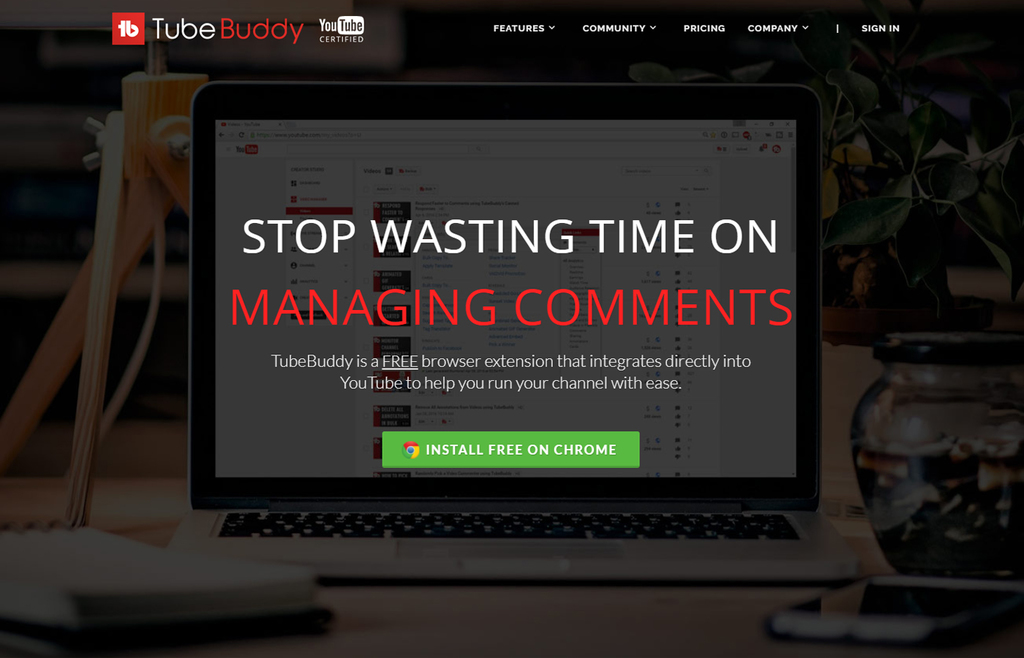Click the underlined FREE link
The height and width of the screenshot is (658, 1024).
pyautogui.click(x=400, y=361)
